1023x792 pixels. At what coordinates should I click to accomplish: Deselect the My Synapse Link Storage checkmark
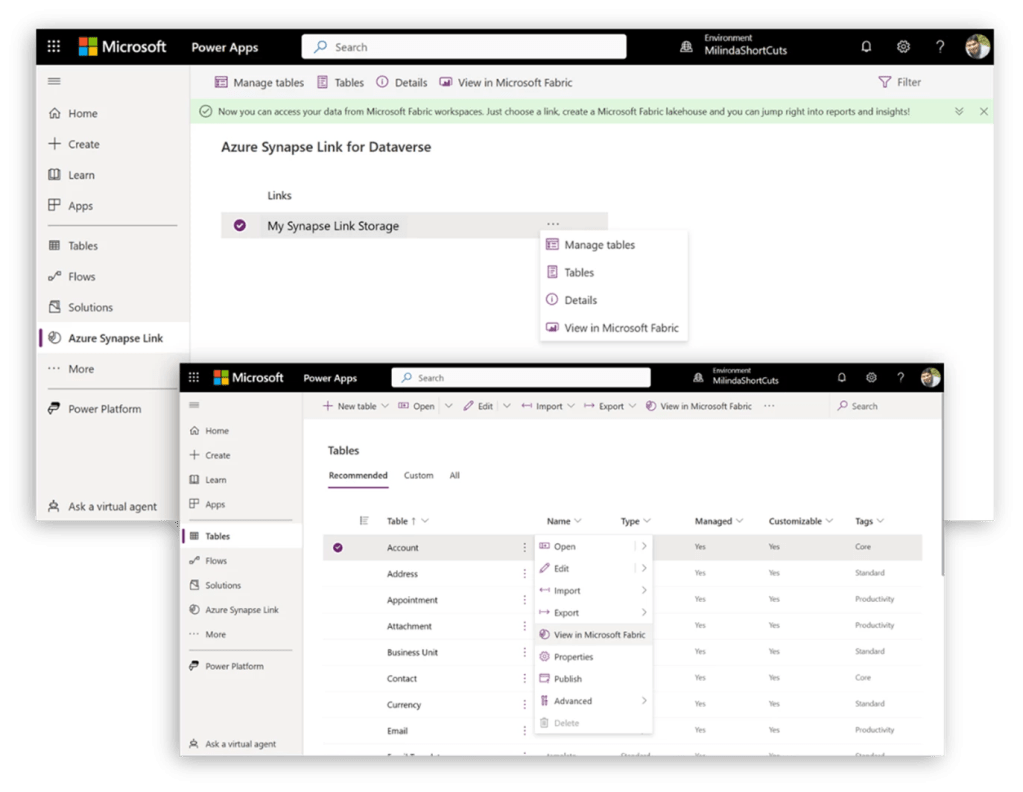[240, 226]
